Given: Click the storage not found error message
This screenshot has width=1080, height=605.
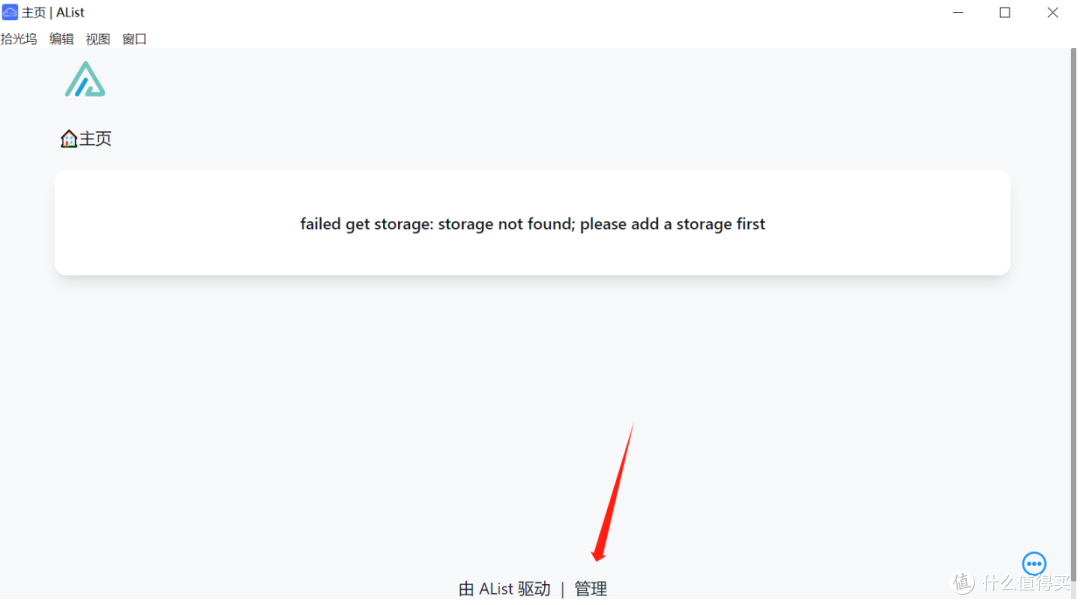Looking at the screenshot, I should click(x=532, y=224).
